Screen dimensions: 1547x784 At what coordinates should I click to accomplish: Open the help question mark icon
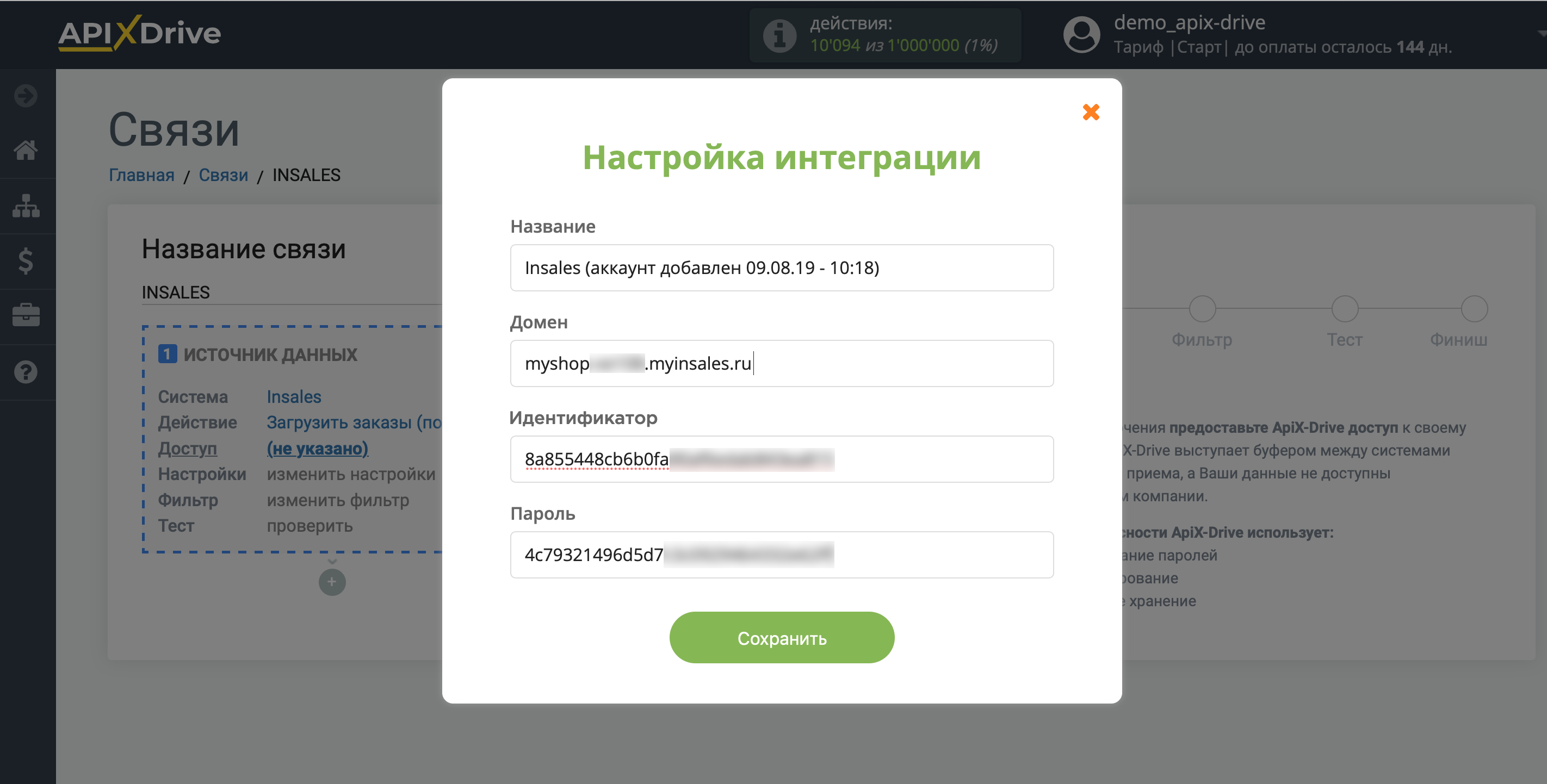27,372
